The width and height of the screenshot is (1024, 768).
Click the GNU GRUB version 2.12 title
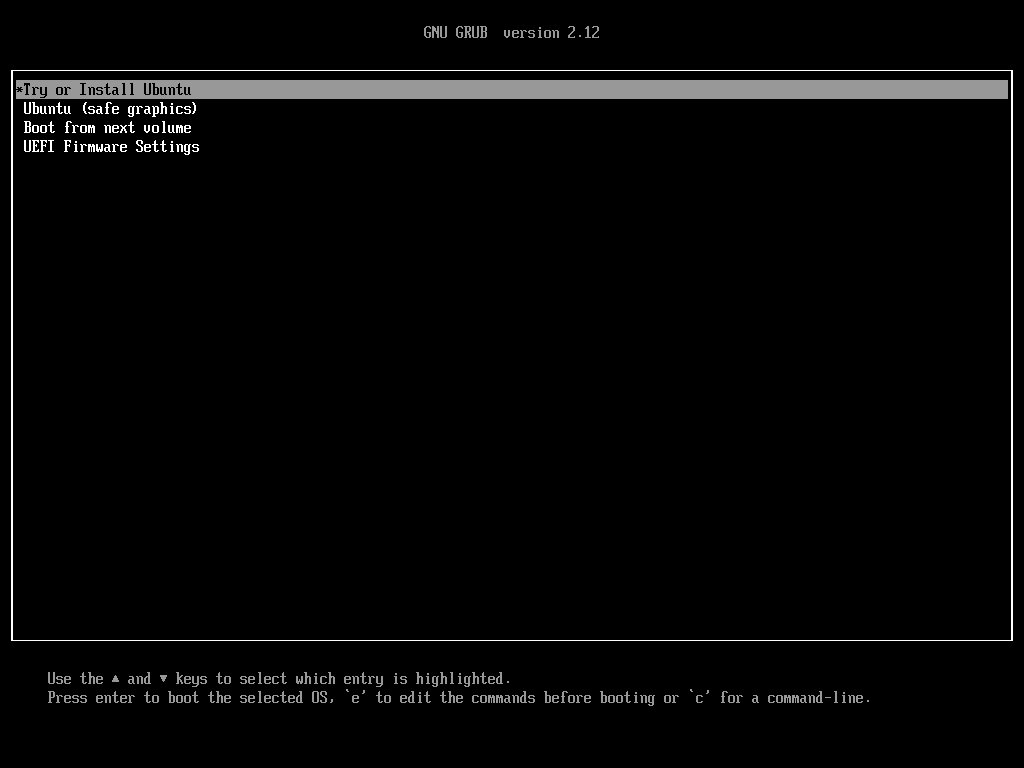(x=511, y=33)
